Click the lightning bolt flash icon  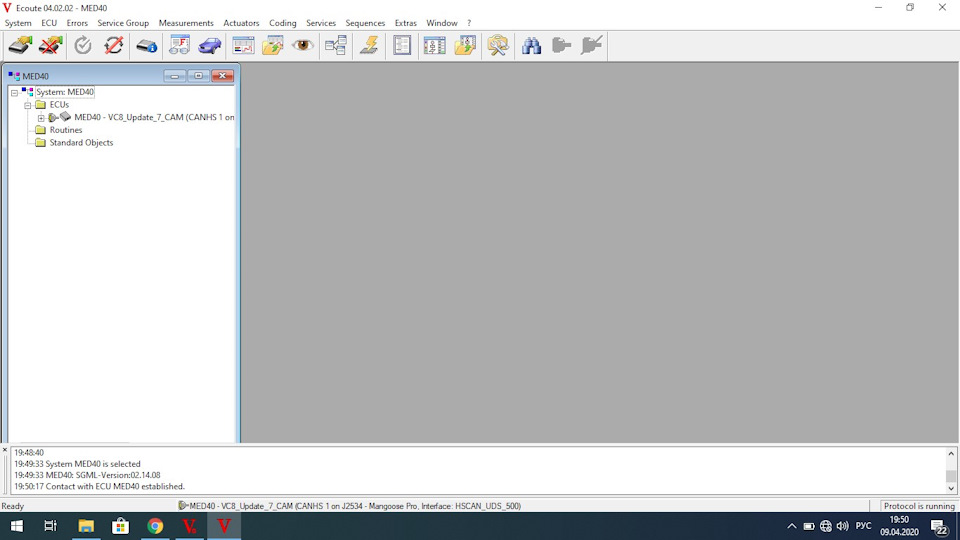(369, 45)
